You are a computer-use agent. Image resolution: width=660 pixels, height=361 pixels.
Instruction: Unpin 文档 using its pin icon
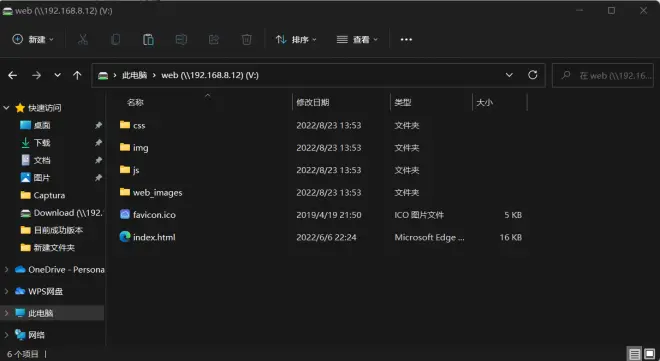(x=98, y=160)
